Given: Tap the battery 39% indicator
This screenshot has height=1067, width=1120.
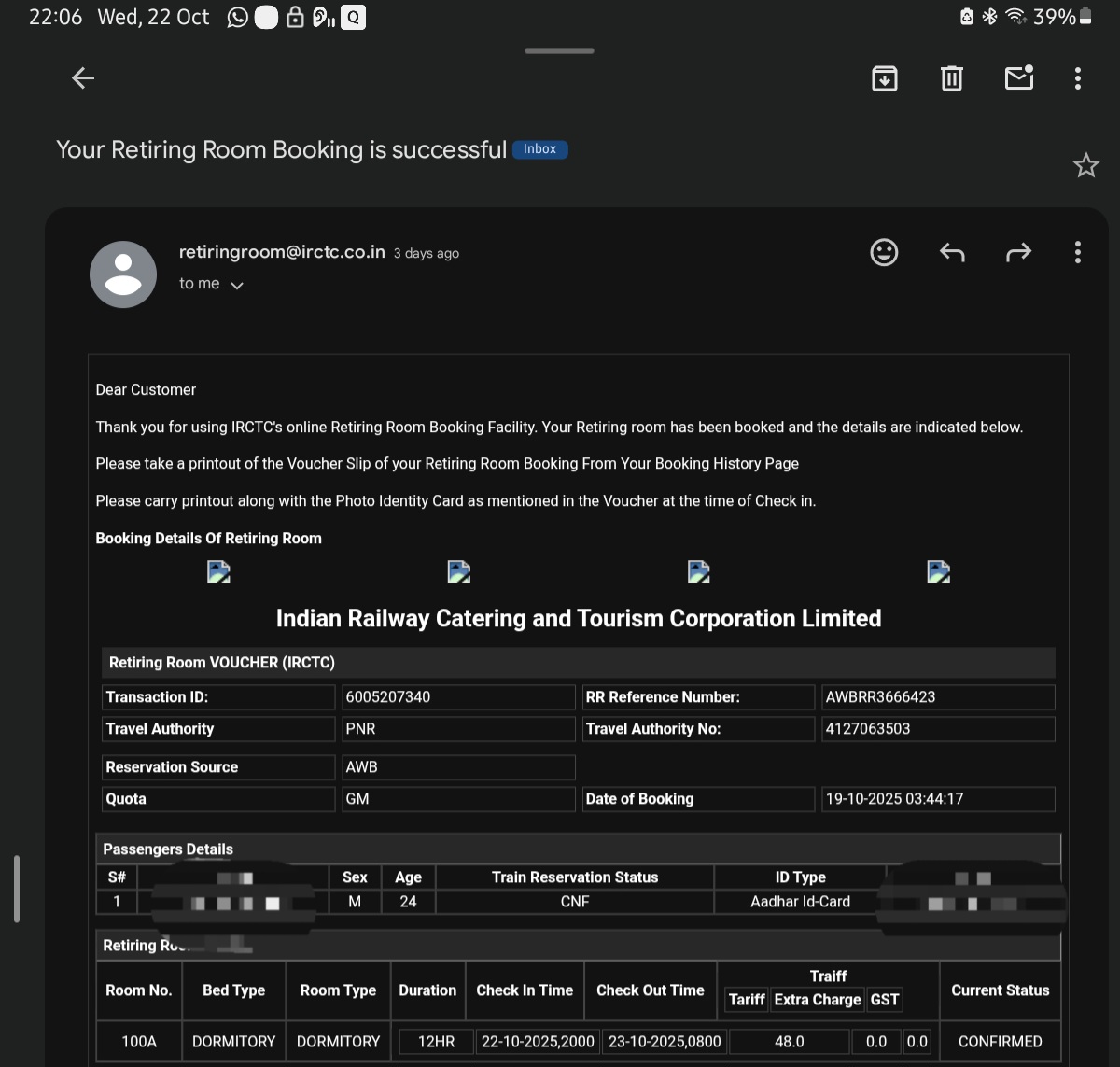Looking at the screenshot, I should point(1062,17).
